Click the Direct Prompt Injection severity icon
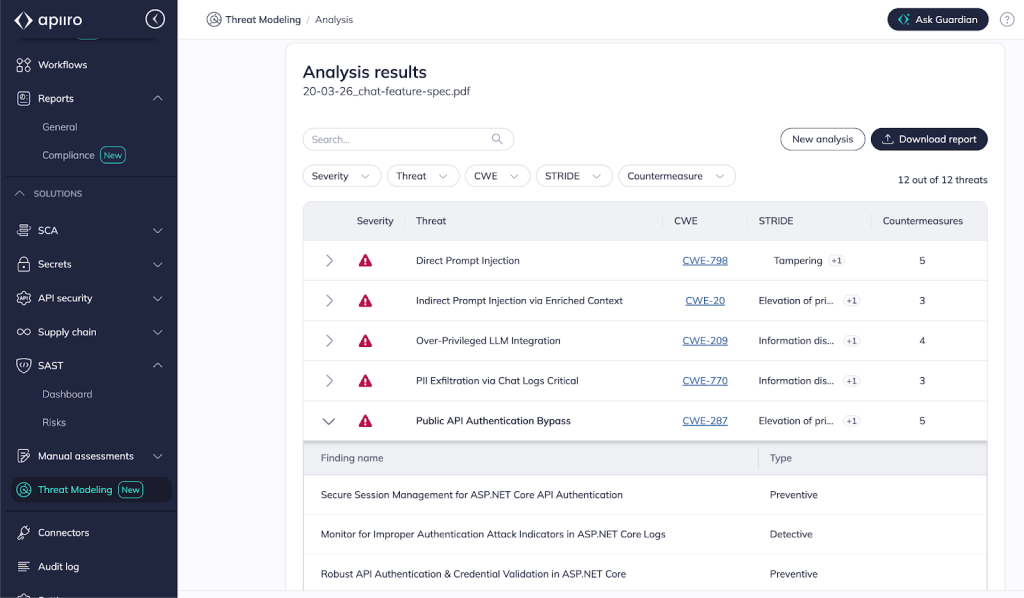The image size is (1024, 598). tap(365, 261)
